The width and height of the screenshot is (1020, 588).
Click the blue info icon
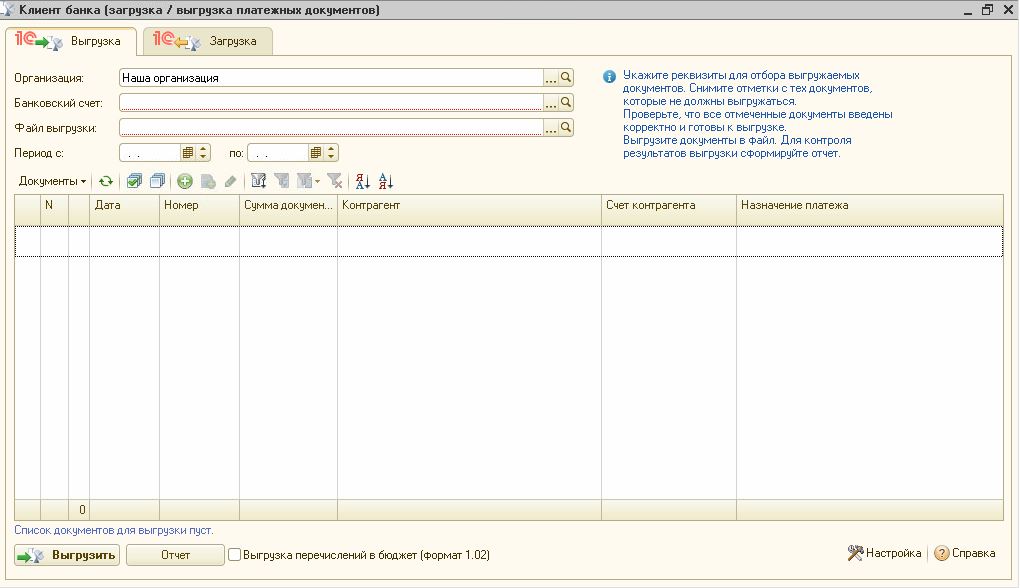tap(609, 77)
